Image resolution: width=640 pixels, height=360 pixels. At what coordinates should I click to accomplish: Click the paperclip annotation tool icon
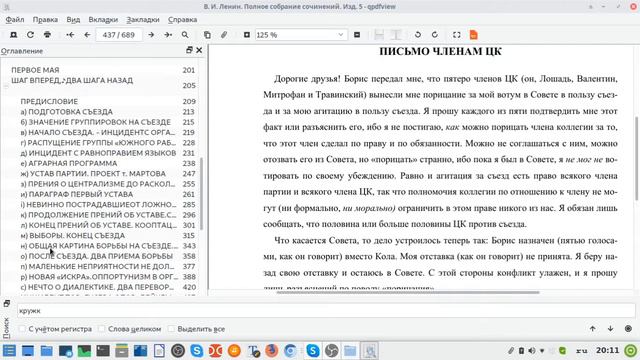coord(224,35)
